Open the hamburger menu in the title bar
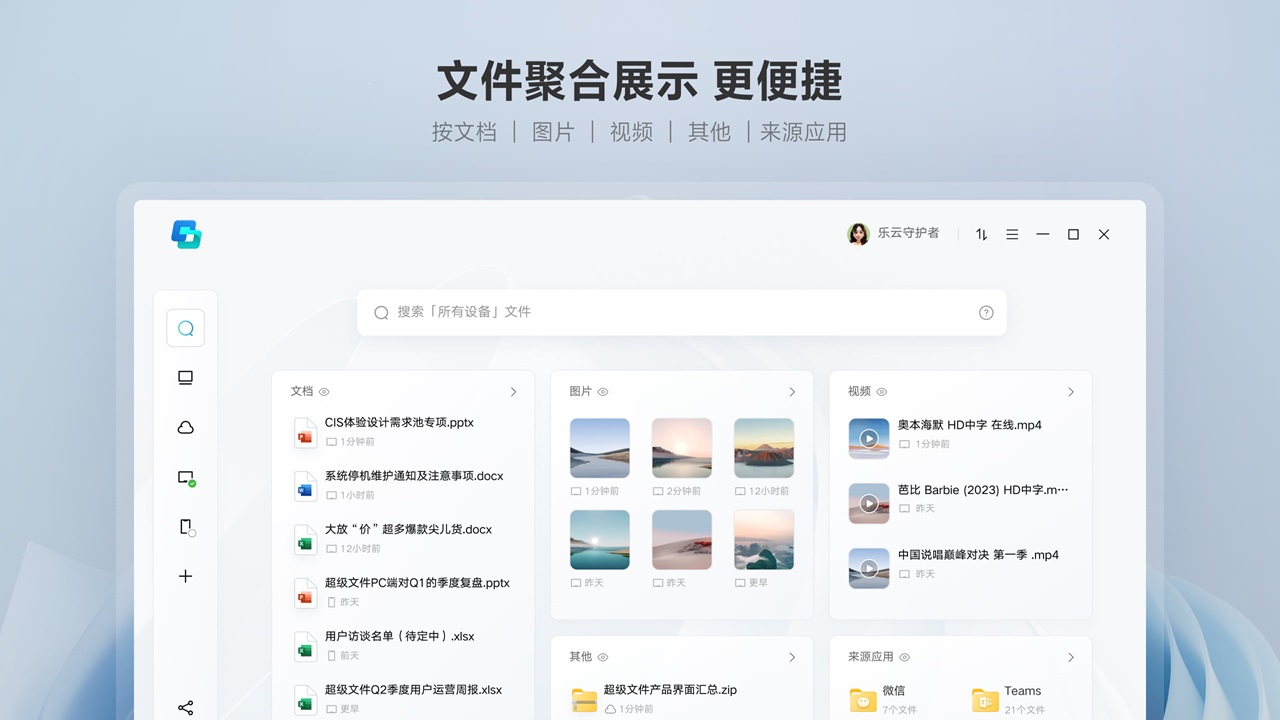The height and width of the screenshot is (720, 1280). 1012,234
